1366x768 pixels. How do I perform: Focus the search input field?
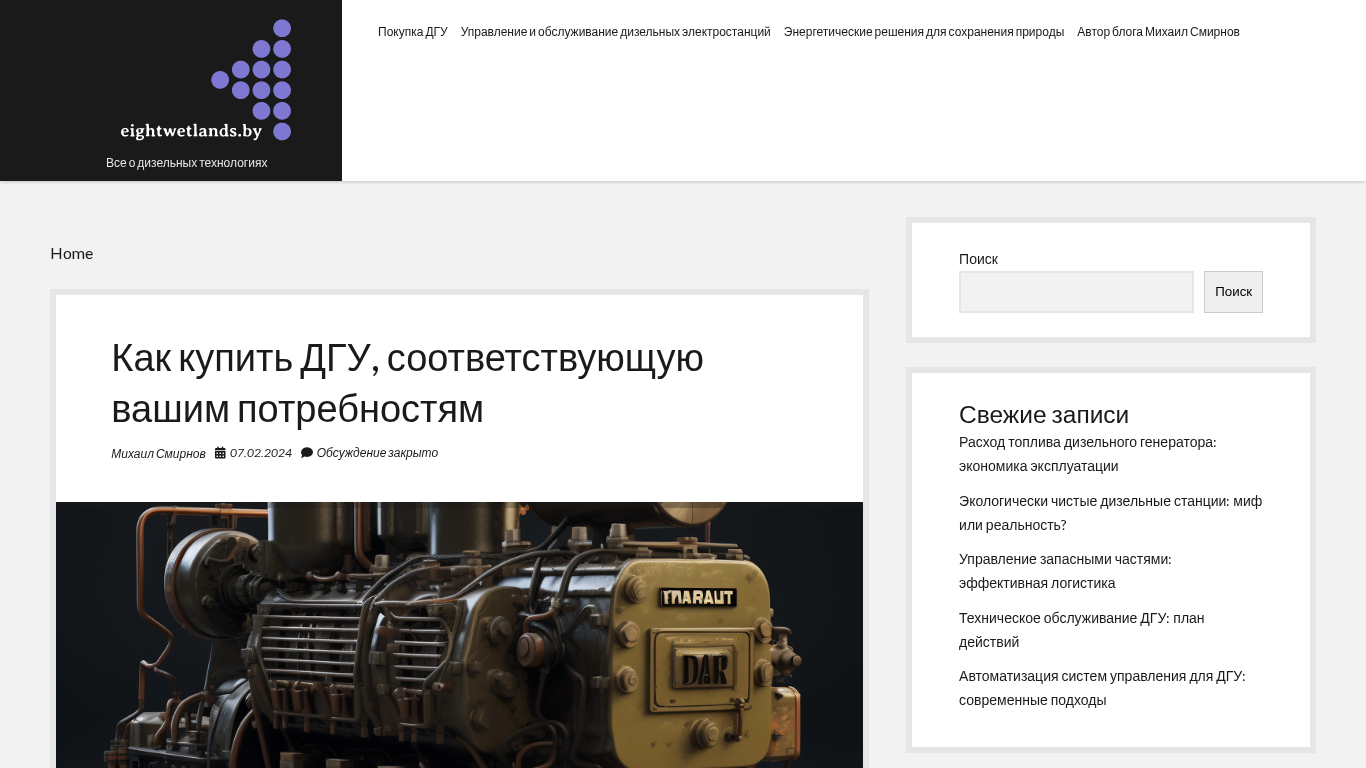pos(1076,292)
